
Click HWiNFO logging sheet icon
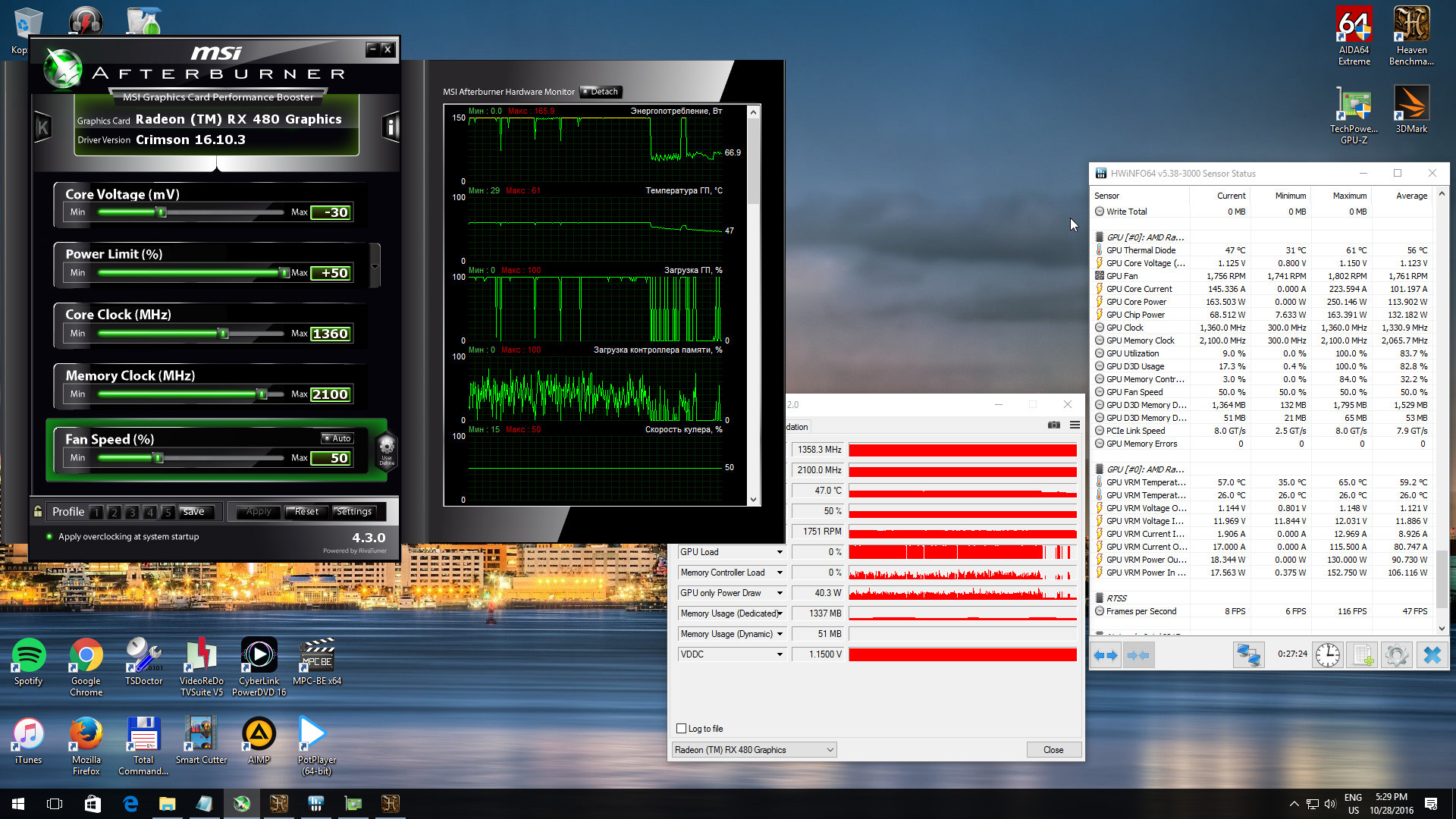click(1362, 654)
